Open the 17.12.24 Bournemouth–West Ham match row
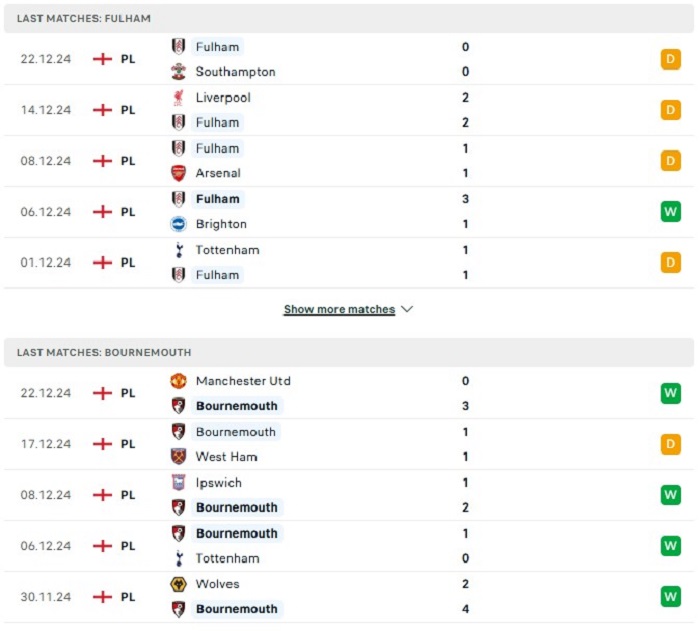 coord(349,444)
